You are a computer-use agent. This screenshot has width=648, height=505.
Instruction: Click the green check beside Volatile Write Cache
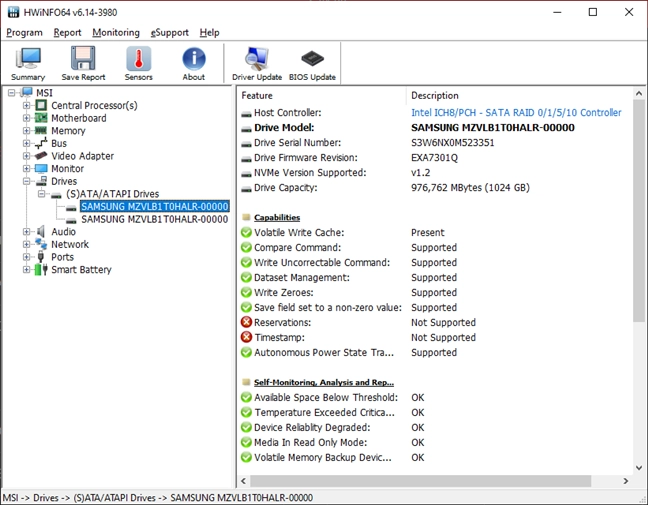pyautogui.click(x=246, y=232)
